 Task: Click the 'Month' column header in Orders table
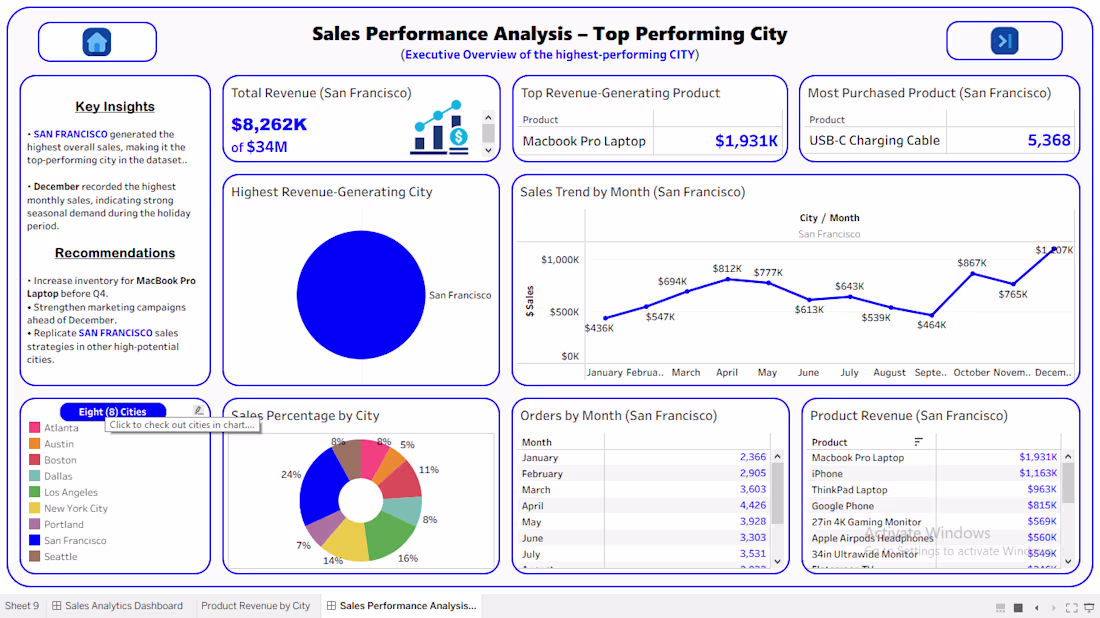(x=537, y=442)
